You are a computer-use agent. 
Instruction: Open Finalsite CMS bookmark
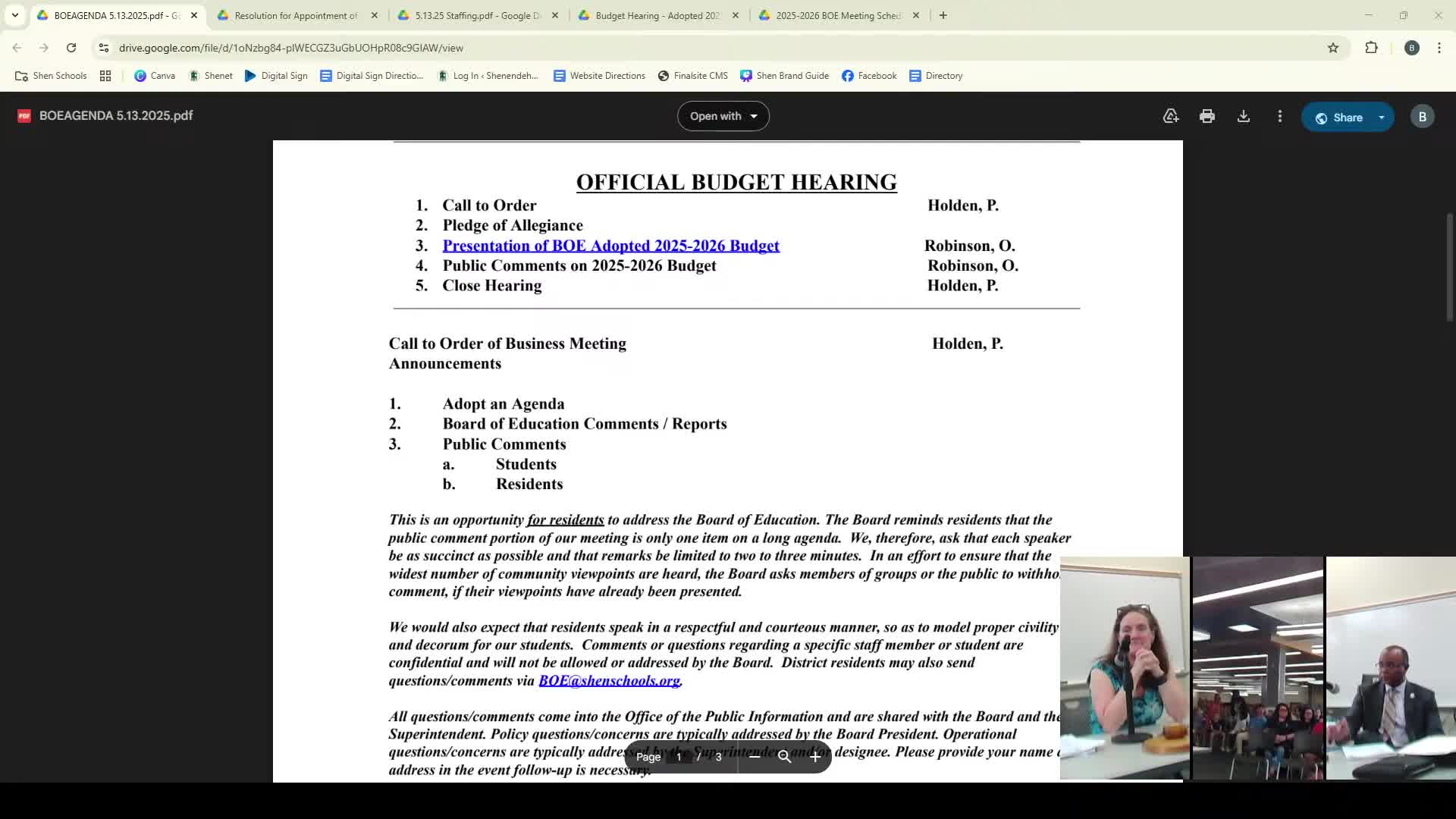coord(693,76)
